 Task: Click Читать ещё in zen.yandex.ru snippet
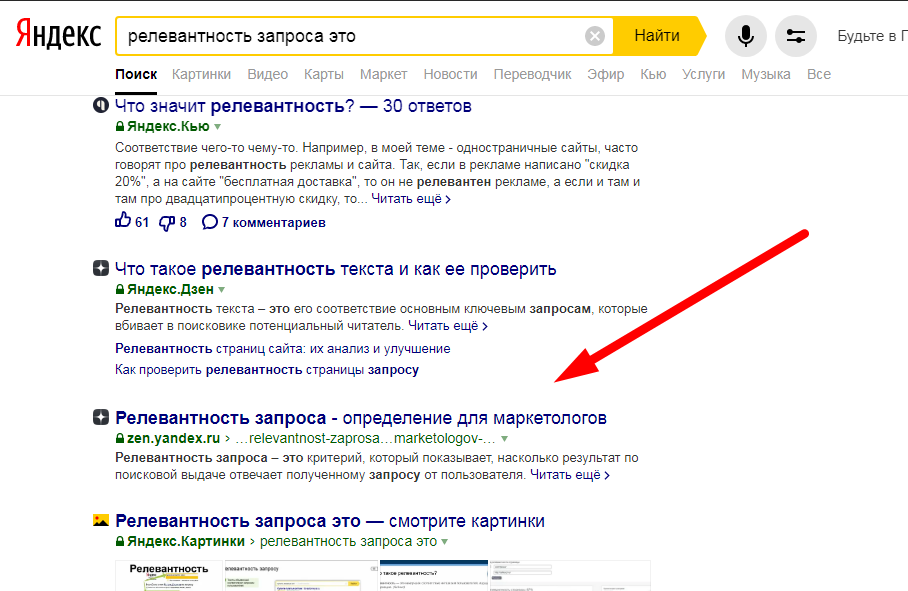[x=570, y=475]
